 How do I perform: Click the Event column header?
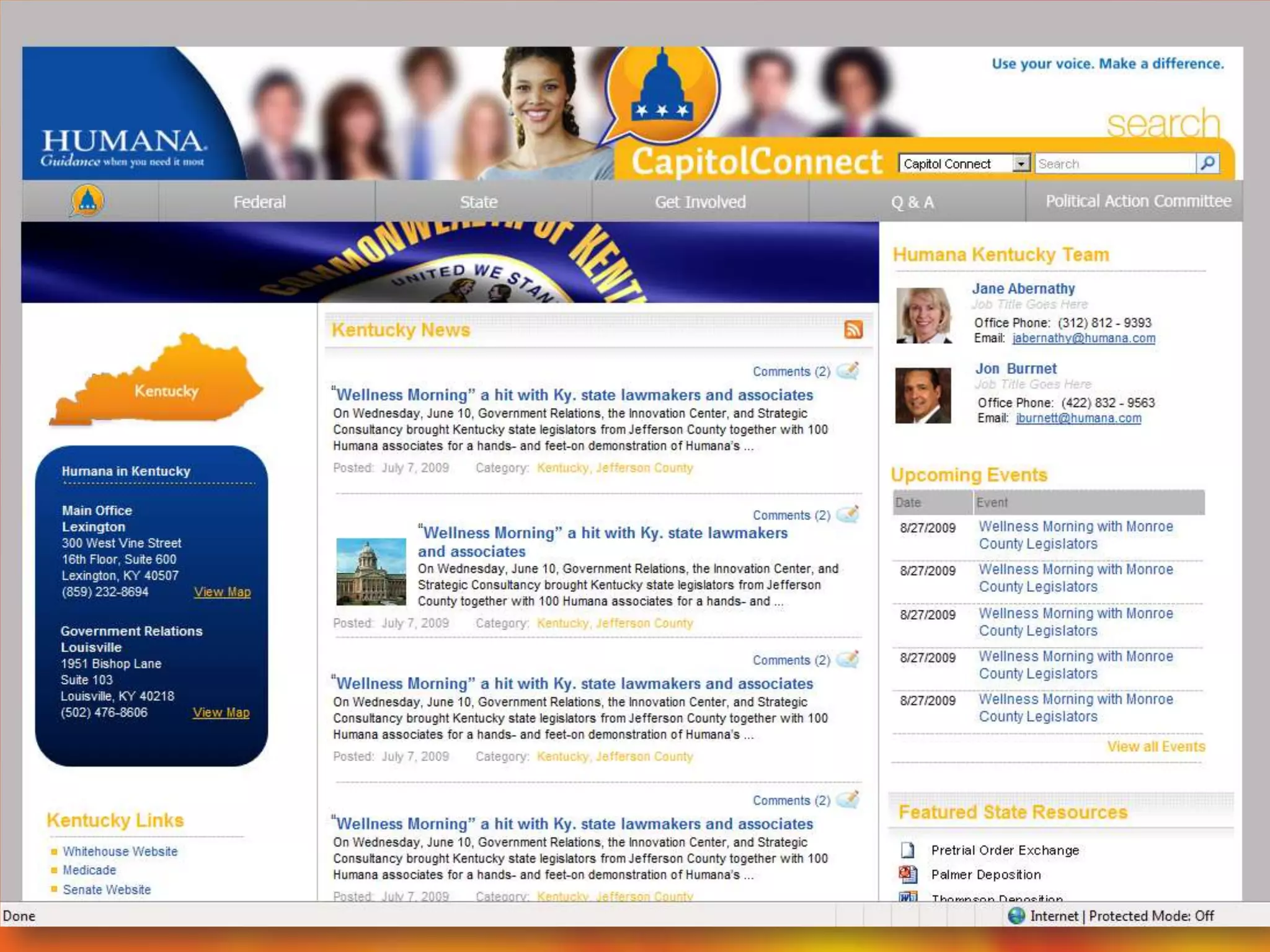click(x=1089, y=502)
